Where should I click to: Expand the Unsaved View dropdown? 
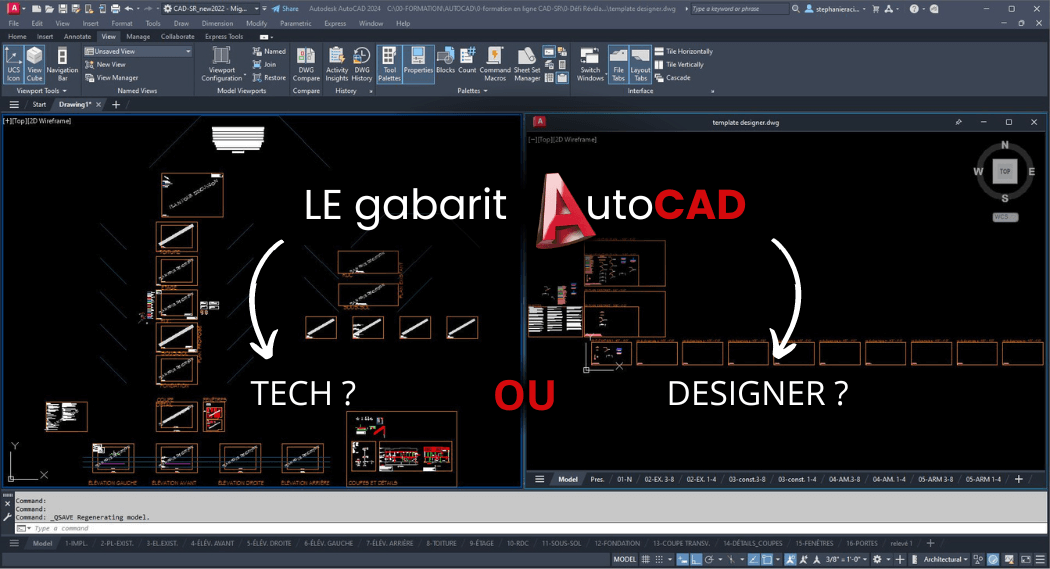click(x=138, y=51)
